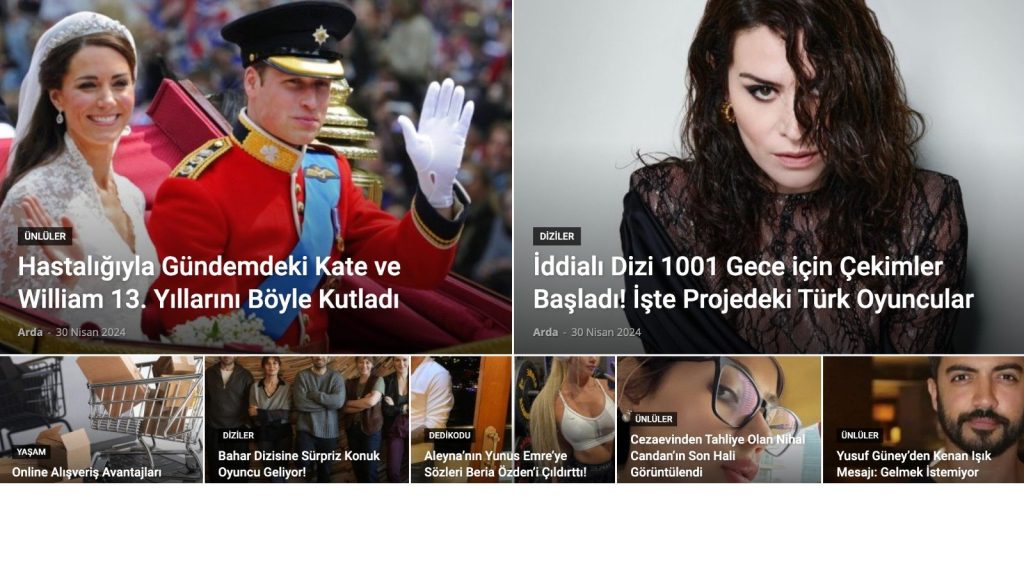Click the YAŞAM category tag
This screenshot has width=1024, height=576.
(31, 452)
